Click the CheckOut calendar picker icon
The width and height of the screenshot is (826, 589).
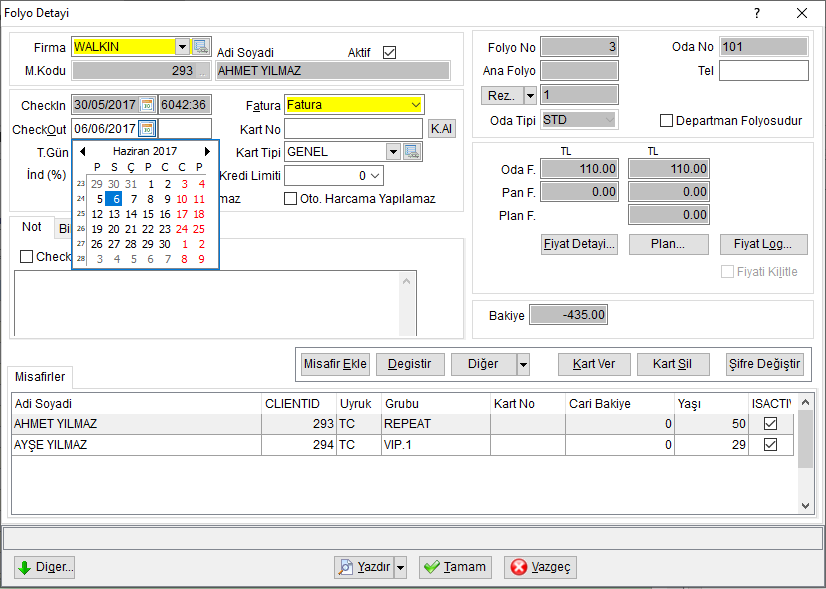[148, 128]
